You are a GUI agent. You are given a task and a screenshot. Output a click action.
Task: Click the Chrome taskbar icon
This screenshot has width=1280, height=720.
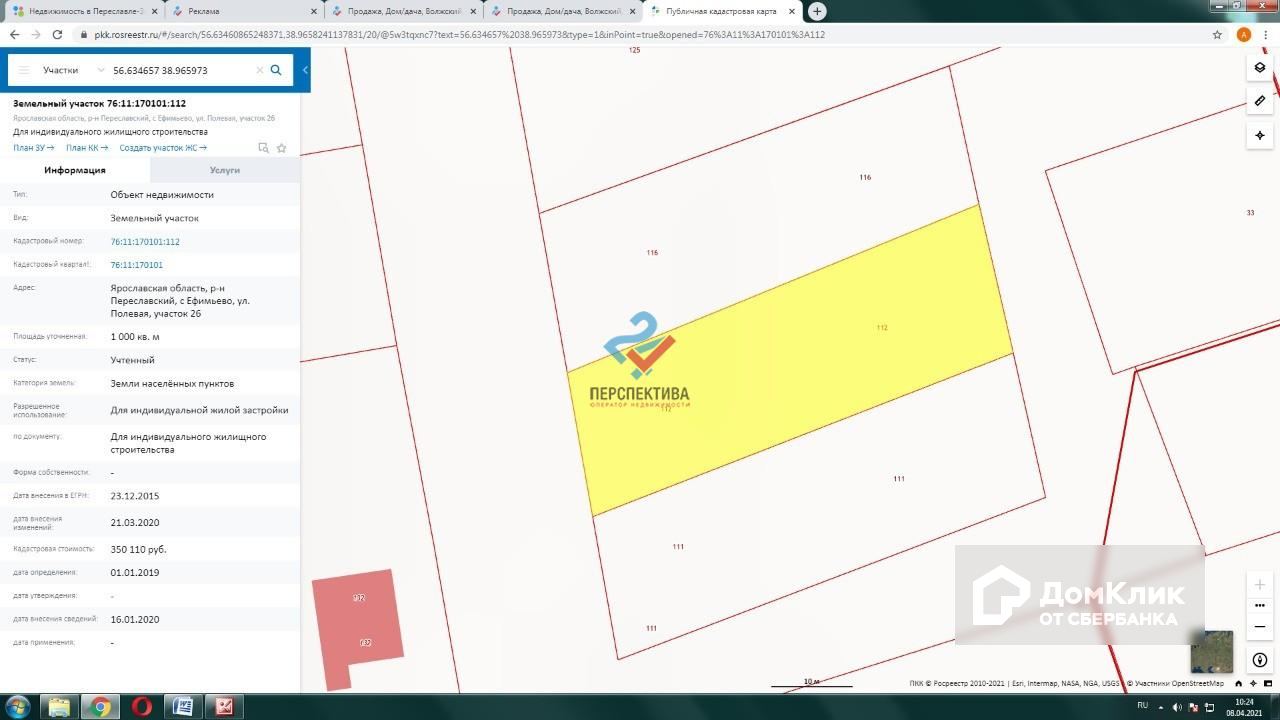(100, 707)
